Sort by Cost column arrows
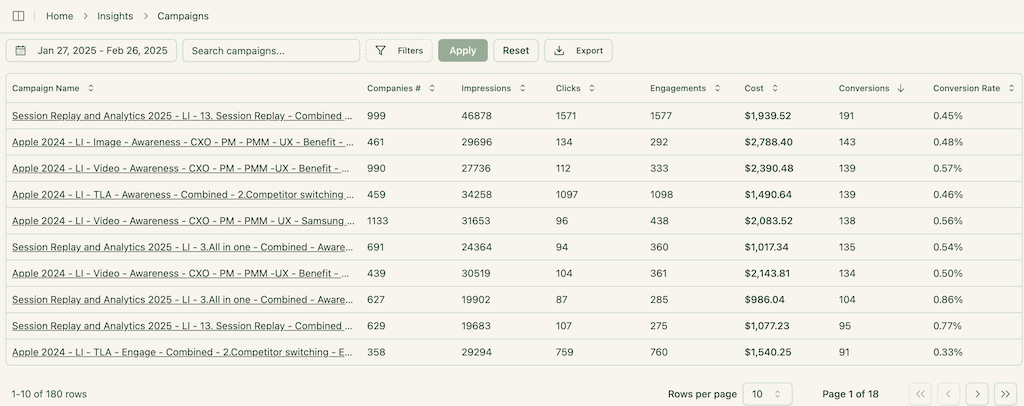Viewport: 1024px width, 406px height. point(775,89)
